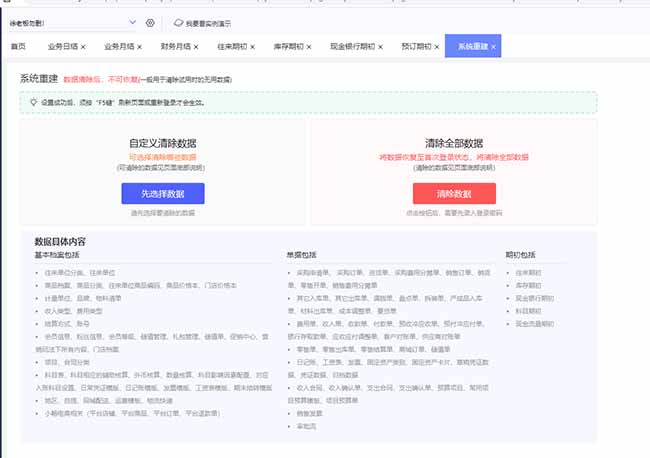This screenshot has width=650, height=458.
Task: Click the 小邮电商相关 list row
Action: (132, 413)
